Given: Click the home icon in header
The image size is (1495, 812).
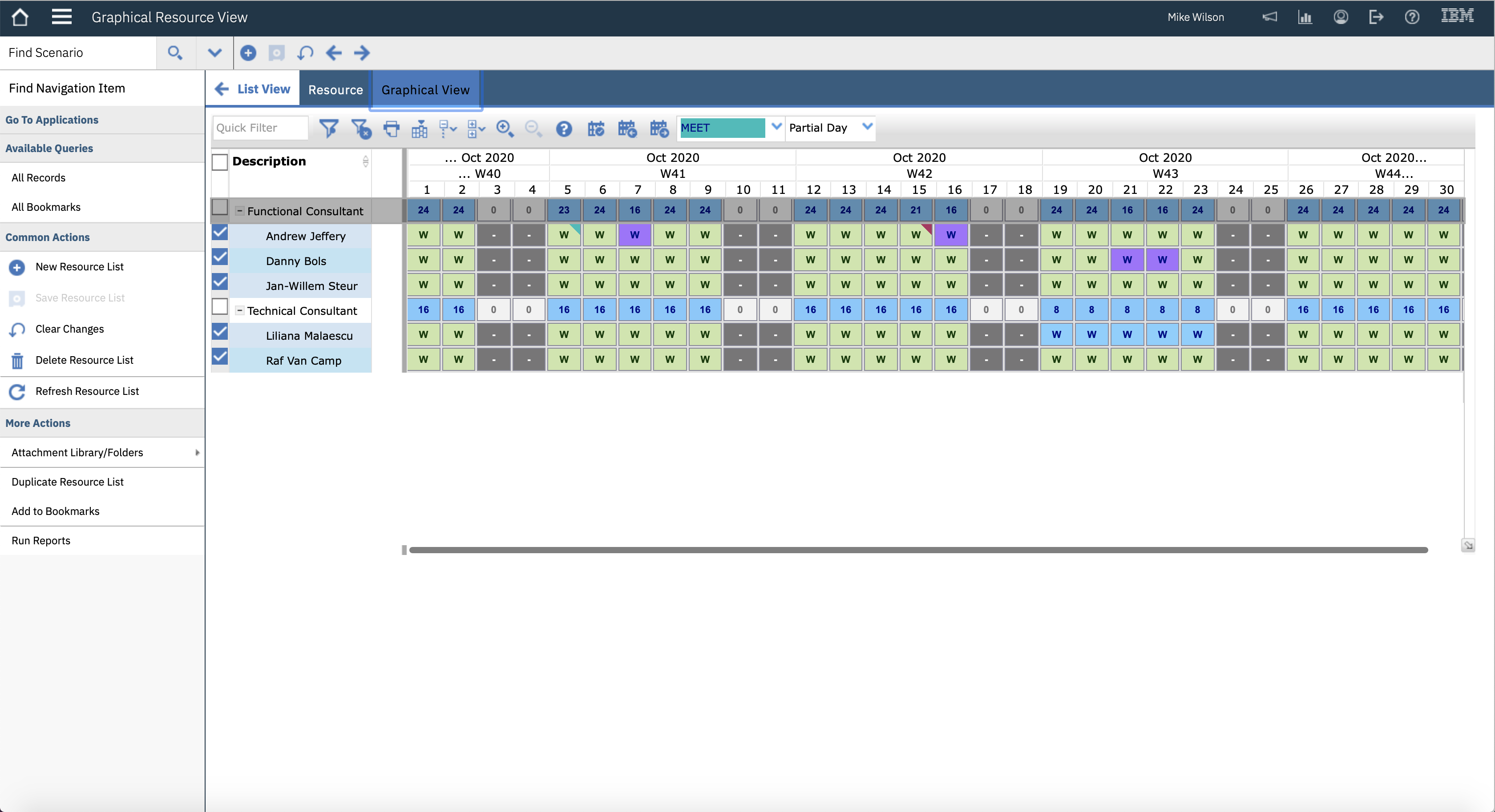Looking at the screenshot, I should point(20,17).
